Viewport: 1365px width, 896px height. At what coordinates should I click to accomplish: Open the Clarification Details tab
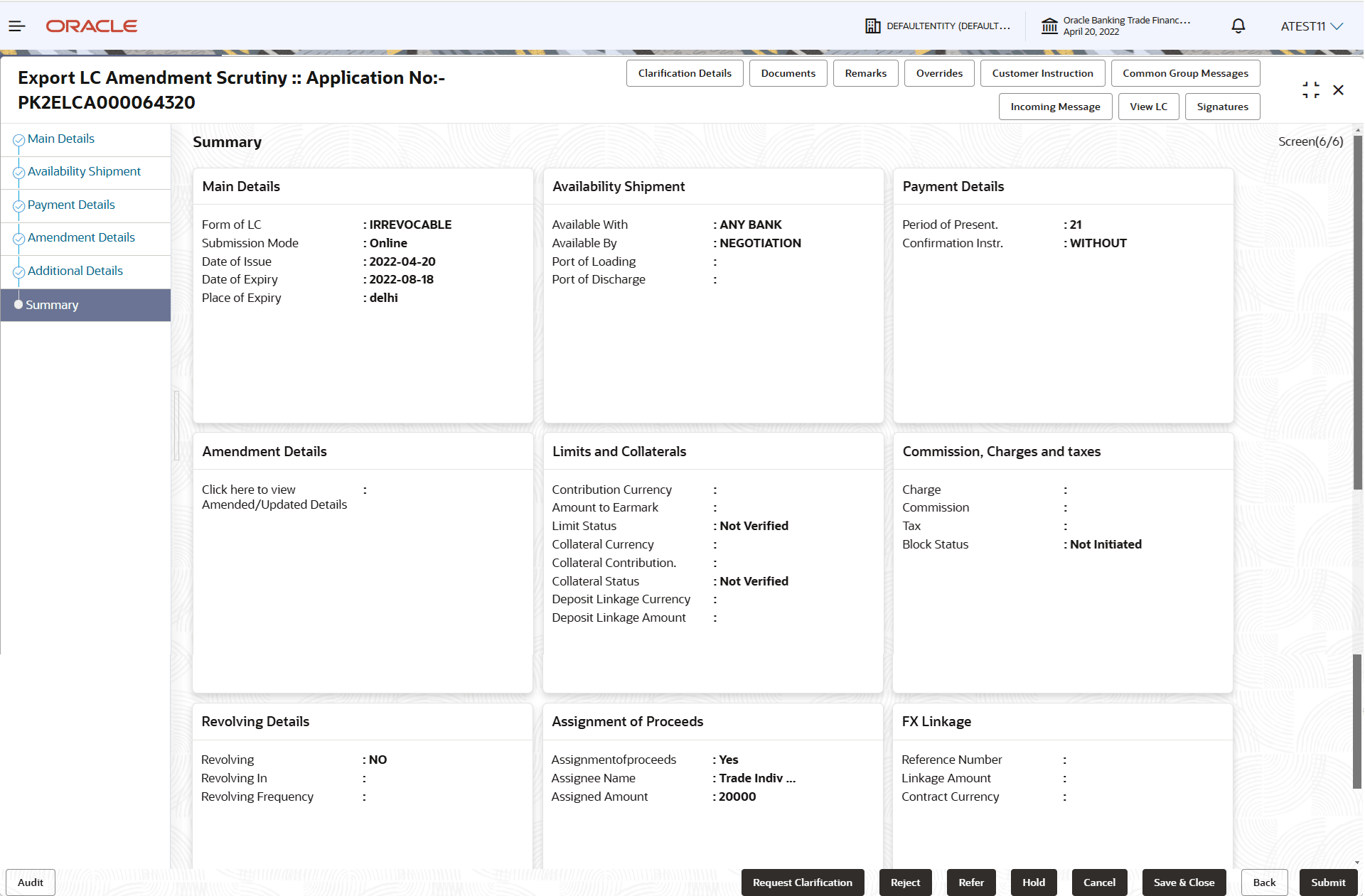pos(684,73)
